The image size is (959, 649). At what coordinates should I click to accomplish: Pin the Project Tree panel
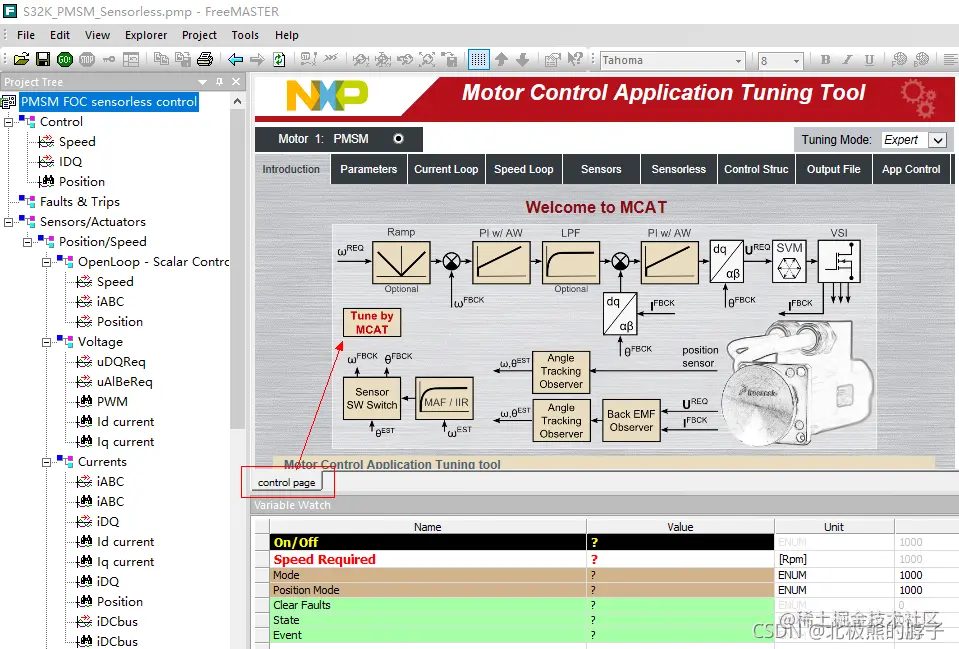220,81
